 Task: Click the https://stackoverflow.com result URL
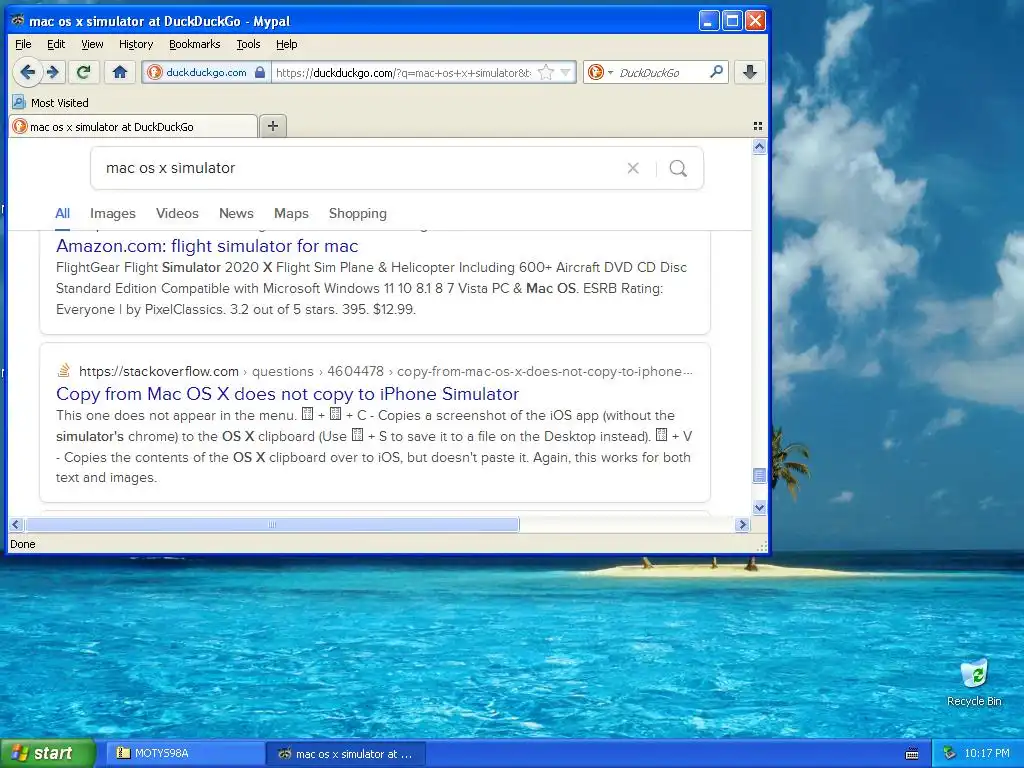[x=159, y=372]
